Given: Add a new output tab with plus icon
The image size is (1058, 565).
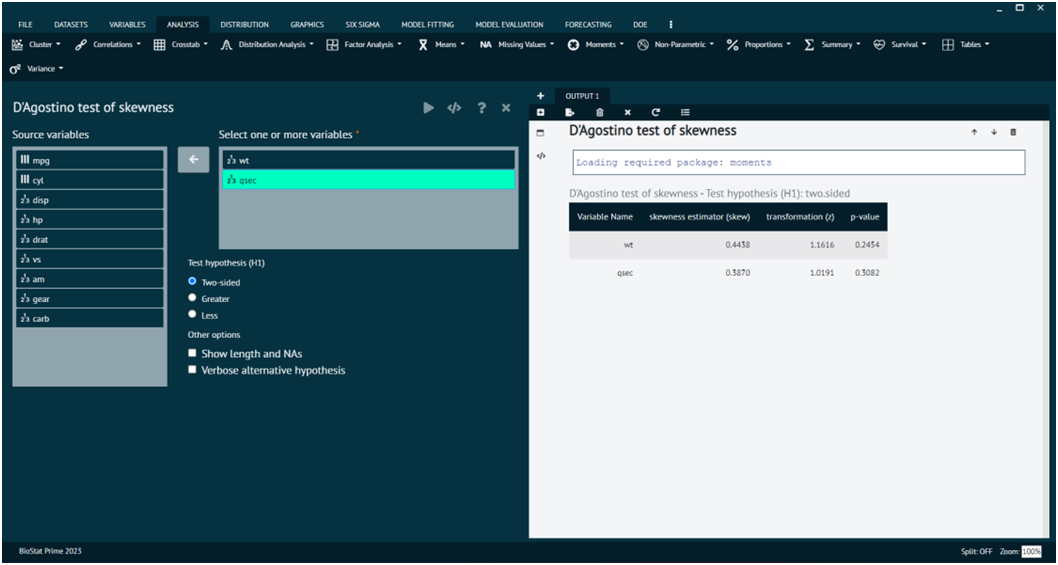Looking at the screenshot, I should pos(540,96).
